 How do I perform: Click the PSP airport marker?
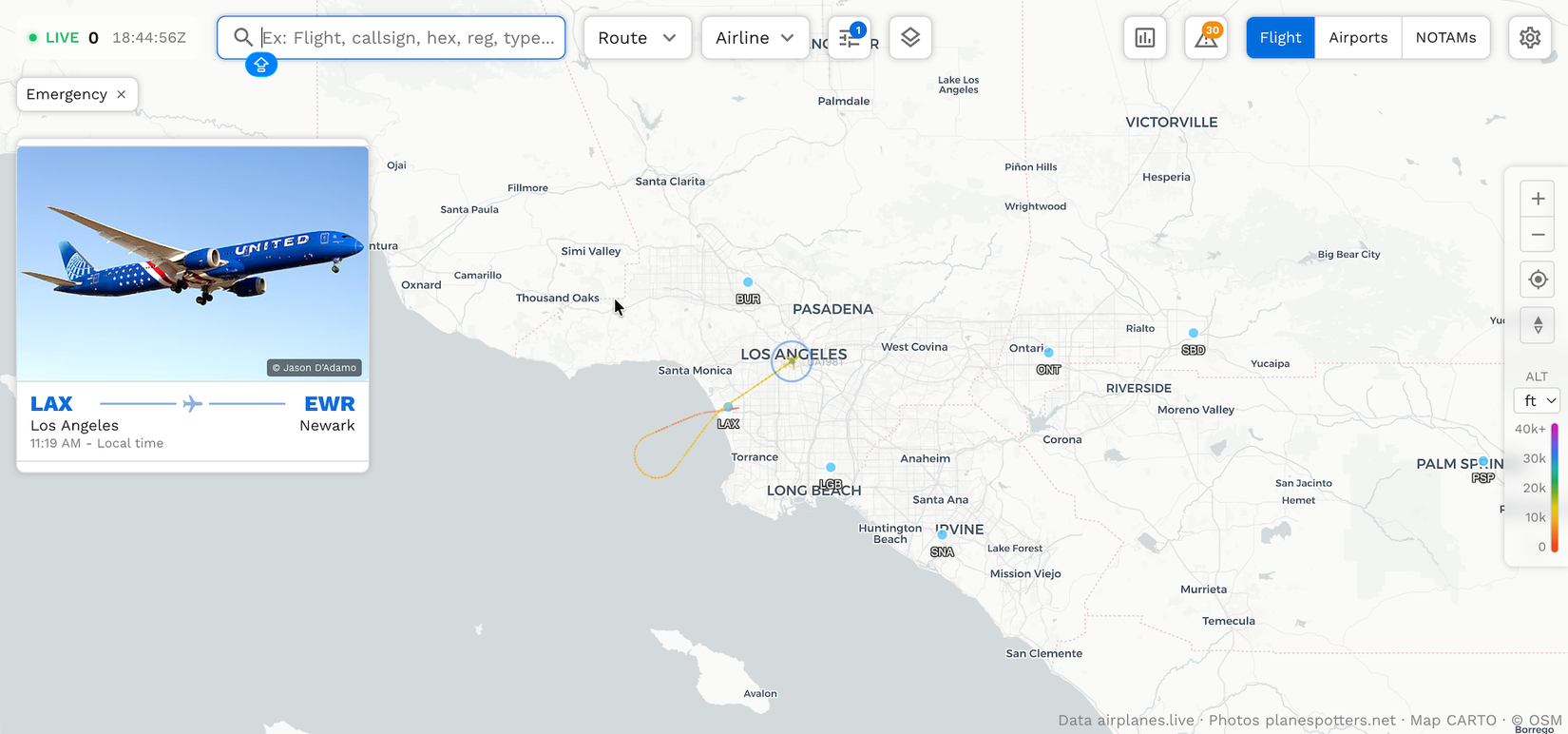1483,461
